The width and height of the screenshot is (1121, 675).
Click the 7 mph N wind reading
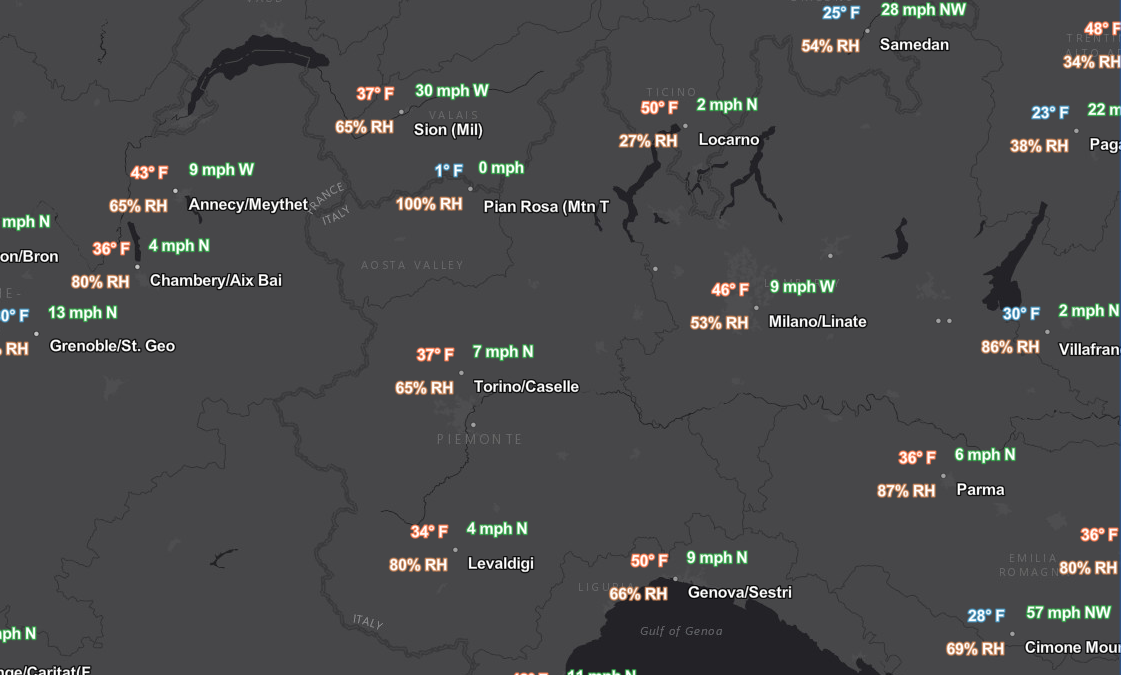pos(503,352)
